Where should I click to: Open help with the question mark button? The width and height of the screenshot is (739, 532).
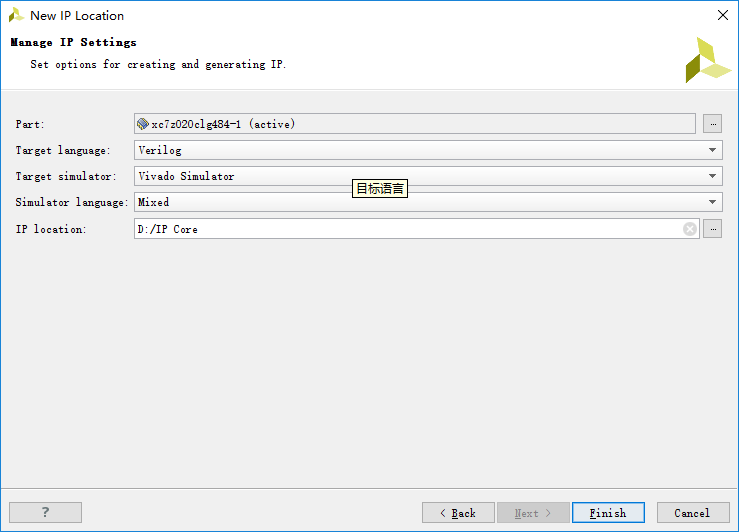coord(45,512)
